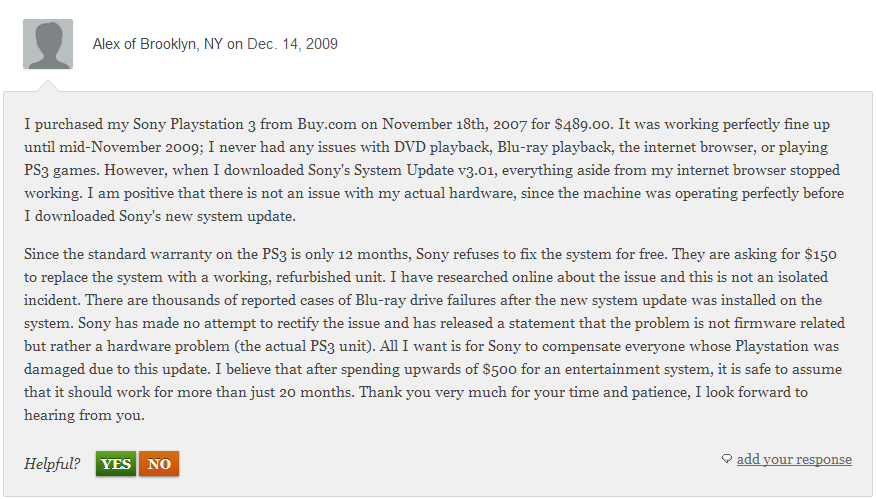Click the speech bubble icon beside add your response

pyautogui.click(x=727, y=459)
